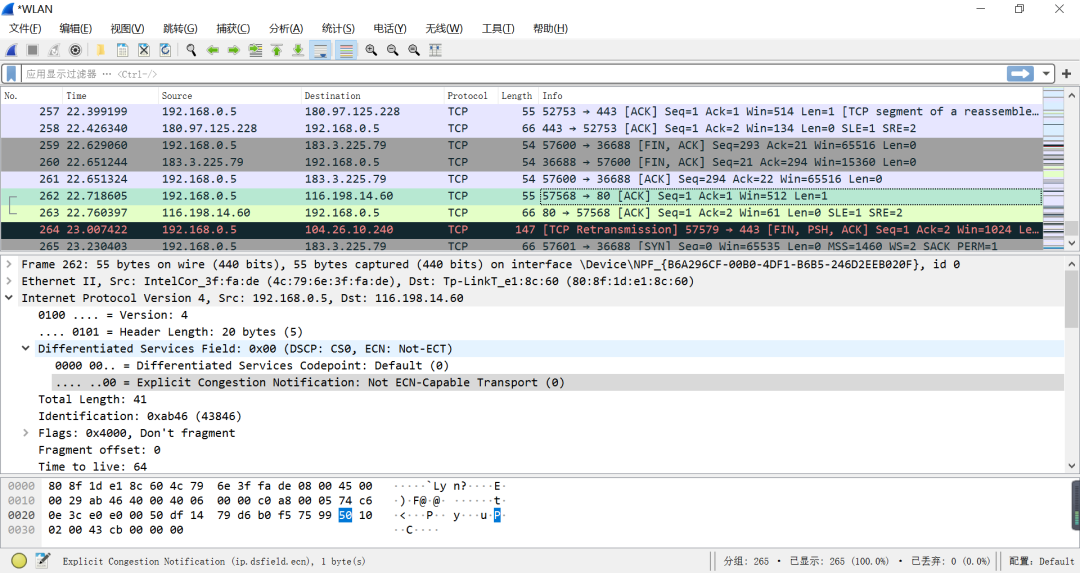Collapse Differentiated Services Field node
The height and width of the screenshot is (573, 1080).
[25, 348]
